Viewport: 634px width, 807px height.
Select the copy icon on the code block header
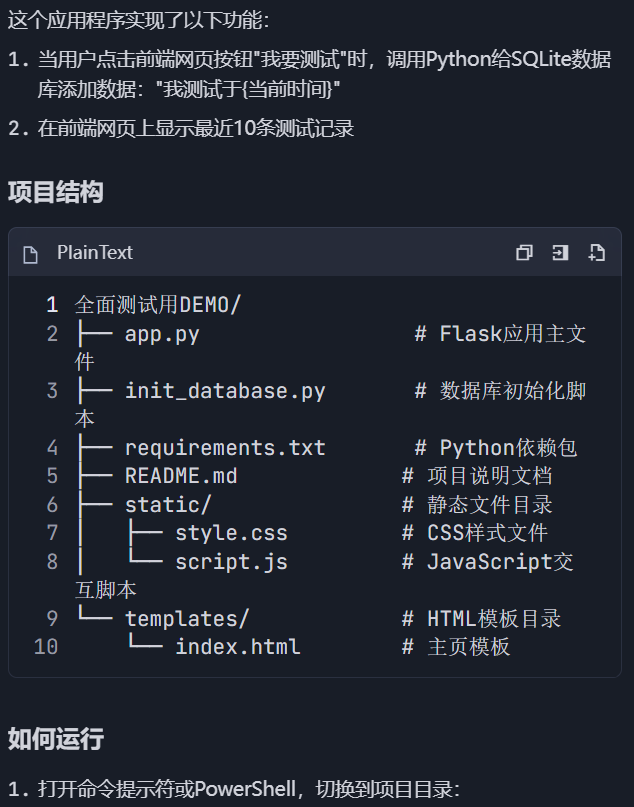[x=524, y=253]
